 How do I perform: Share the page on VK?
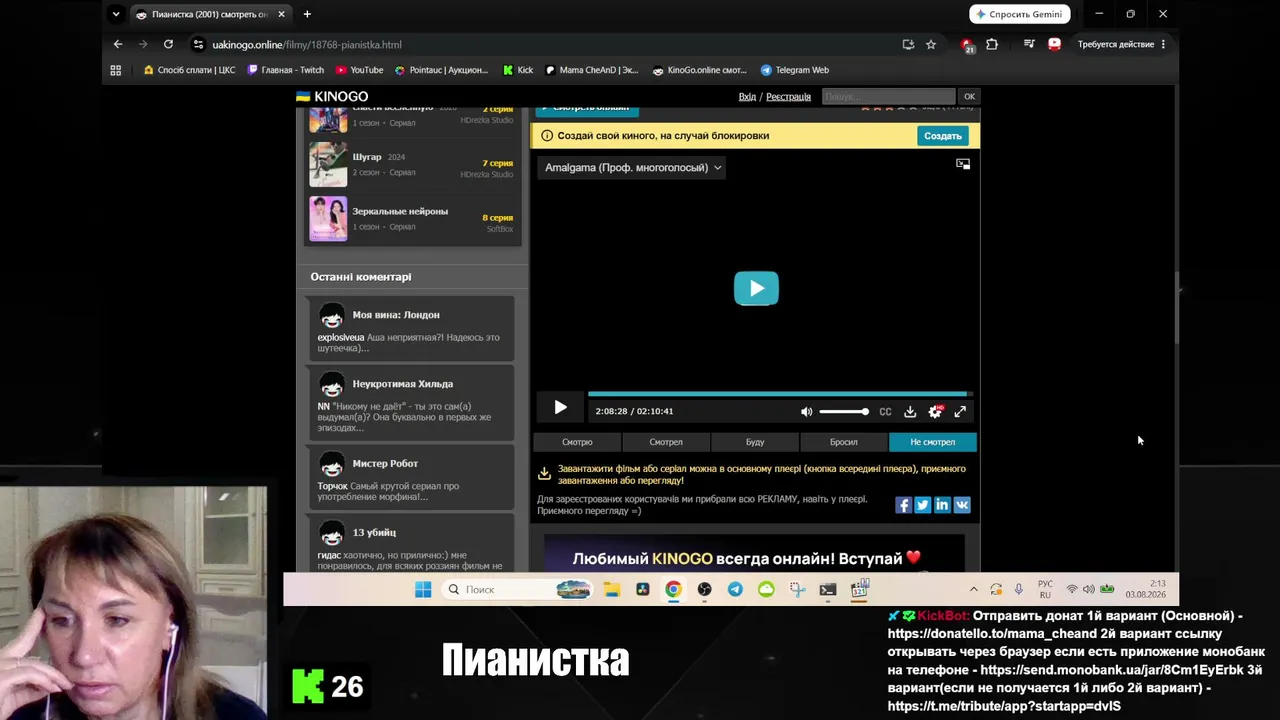coord(962,505)
